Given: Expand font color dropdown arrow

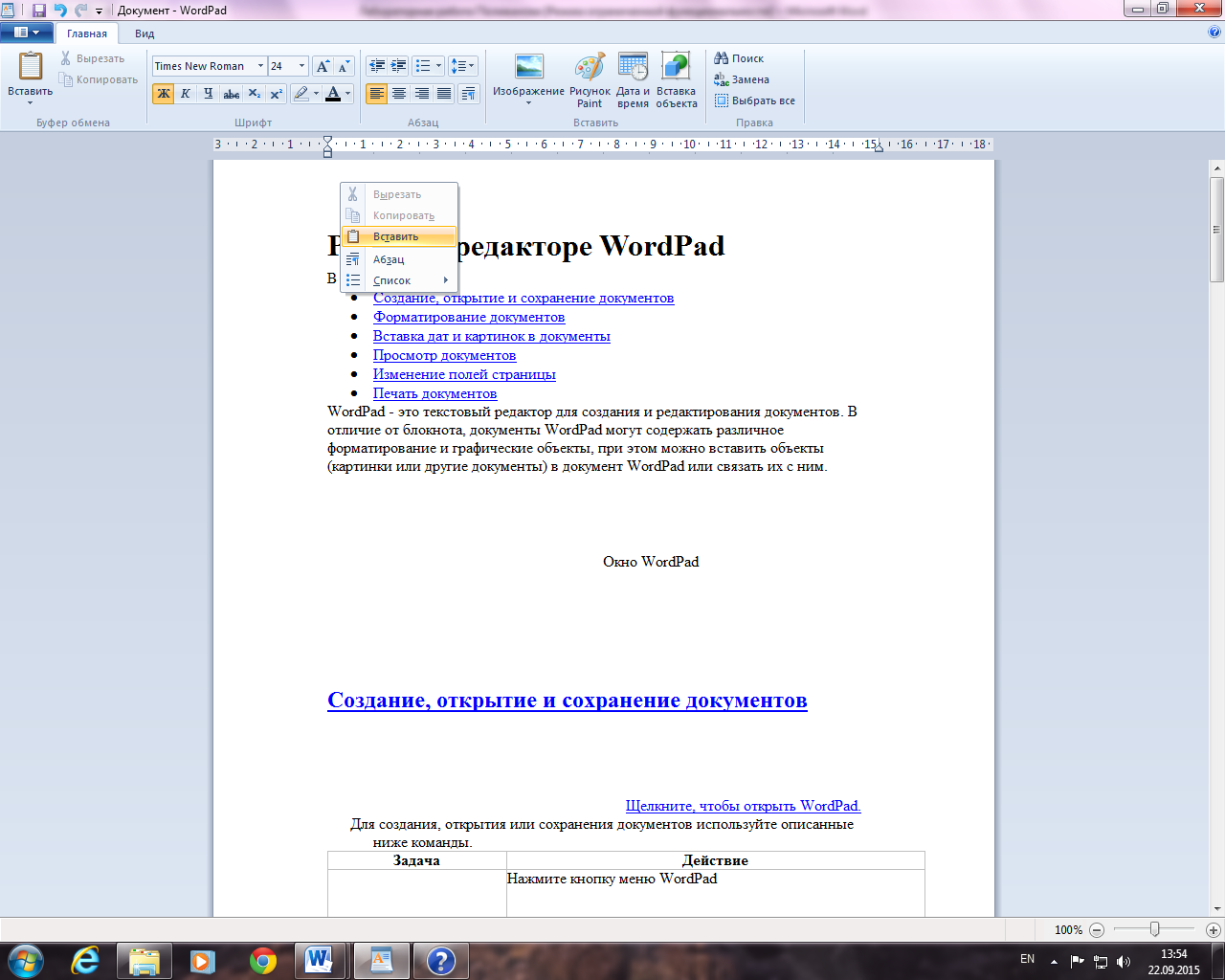Looking at the screenshot, I should click(348, 94).
